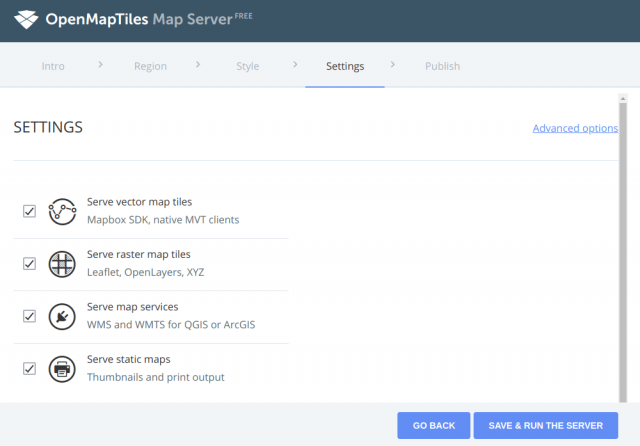Click Save & Run the Server button

point(545,425)
